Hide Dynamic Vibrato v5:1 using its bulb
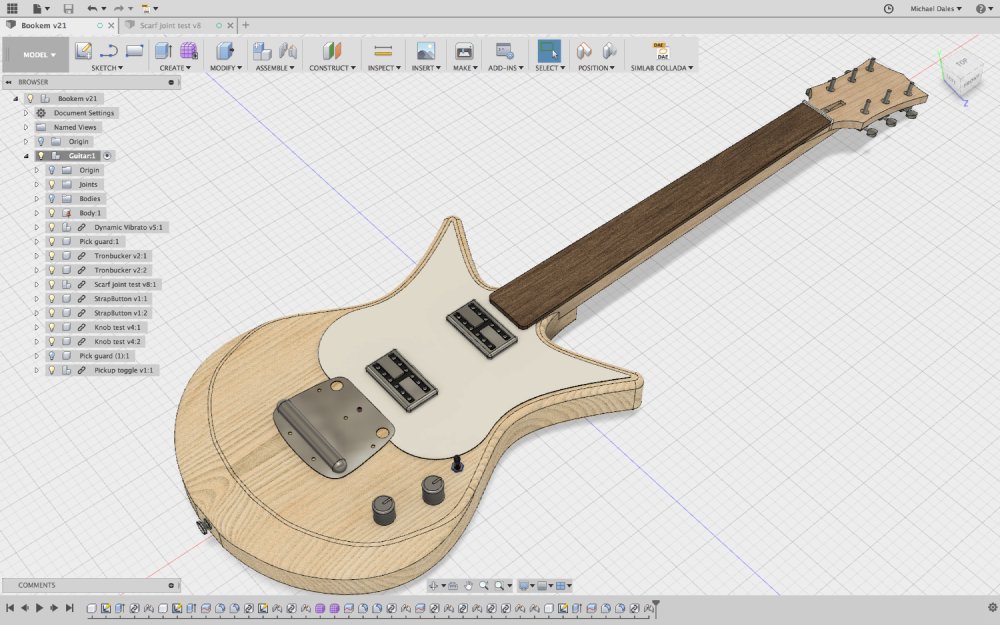The height and width of the screenshot is (625, 1000). [52, 227]
